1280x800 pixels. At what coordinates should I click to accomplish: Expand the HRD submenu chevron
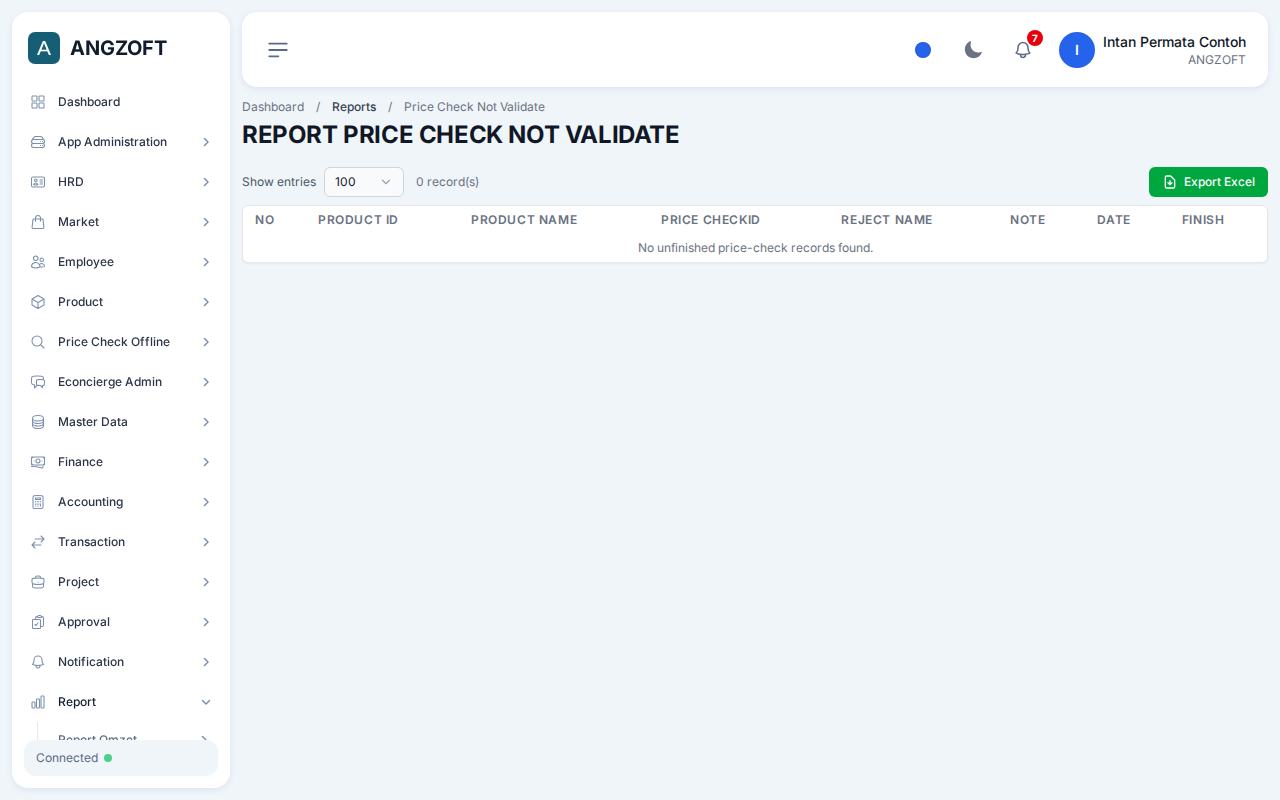pos(206,182)
